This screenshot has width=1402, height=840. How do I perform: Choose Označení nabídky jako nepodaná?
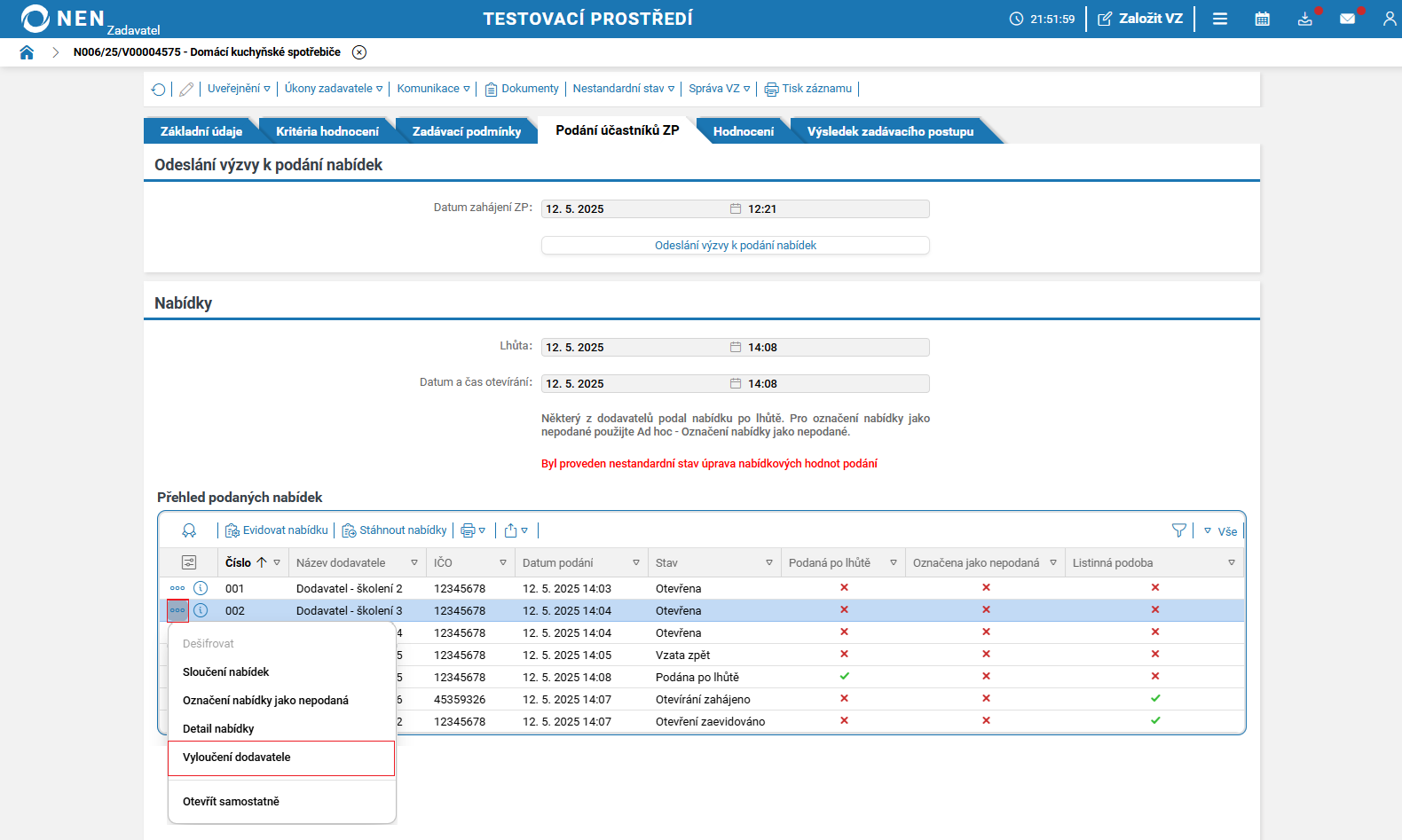pos(265,701)
